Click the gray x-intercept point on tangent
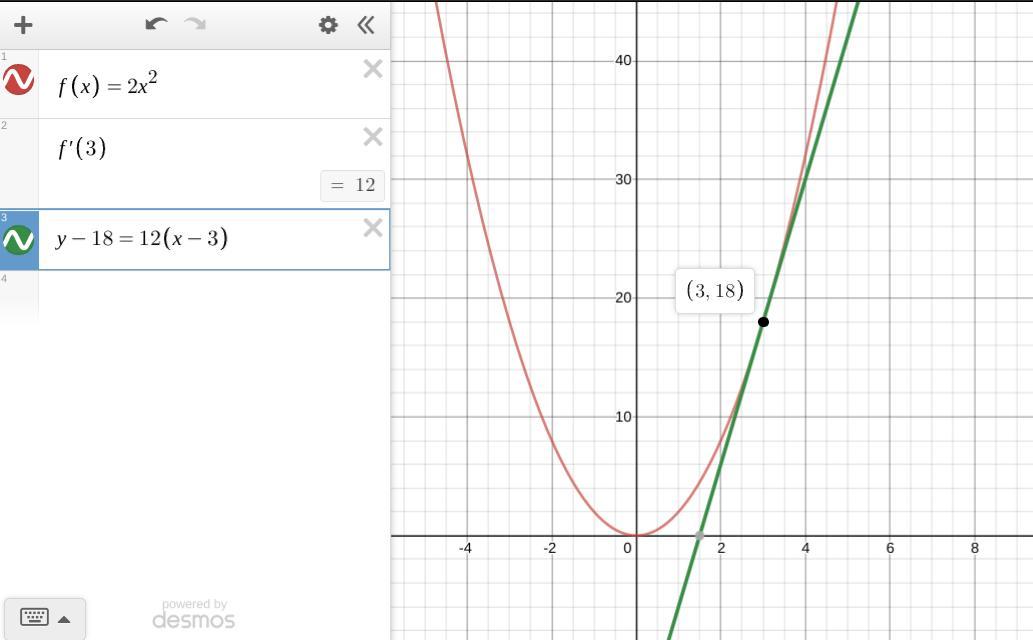1033x640 pixels. pos(700,536)
